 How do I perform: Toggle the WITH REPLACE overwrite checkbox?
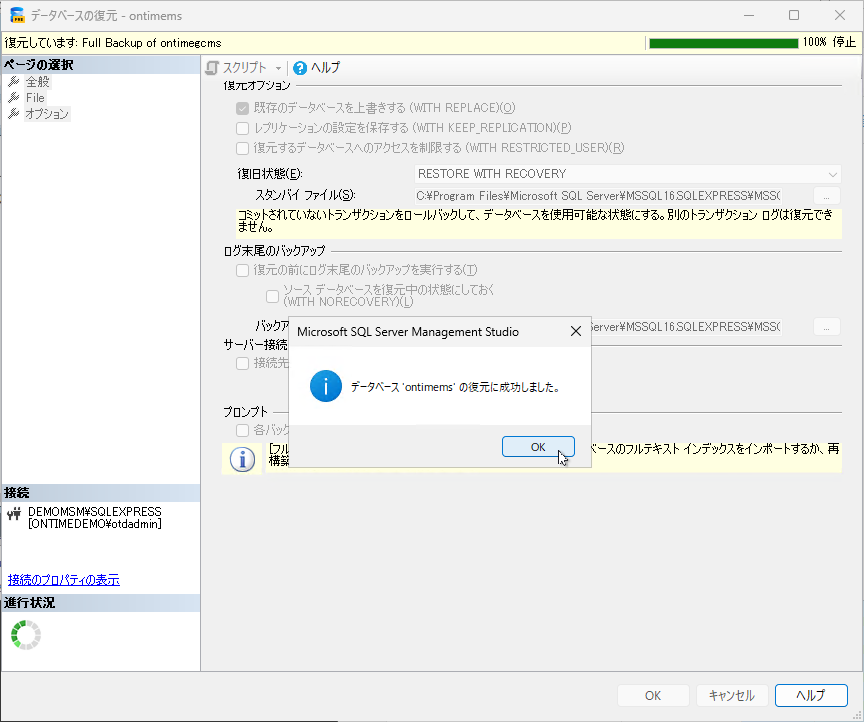pos(243,108)
